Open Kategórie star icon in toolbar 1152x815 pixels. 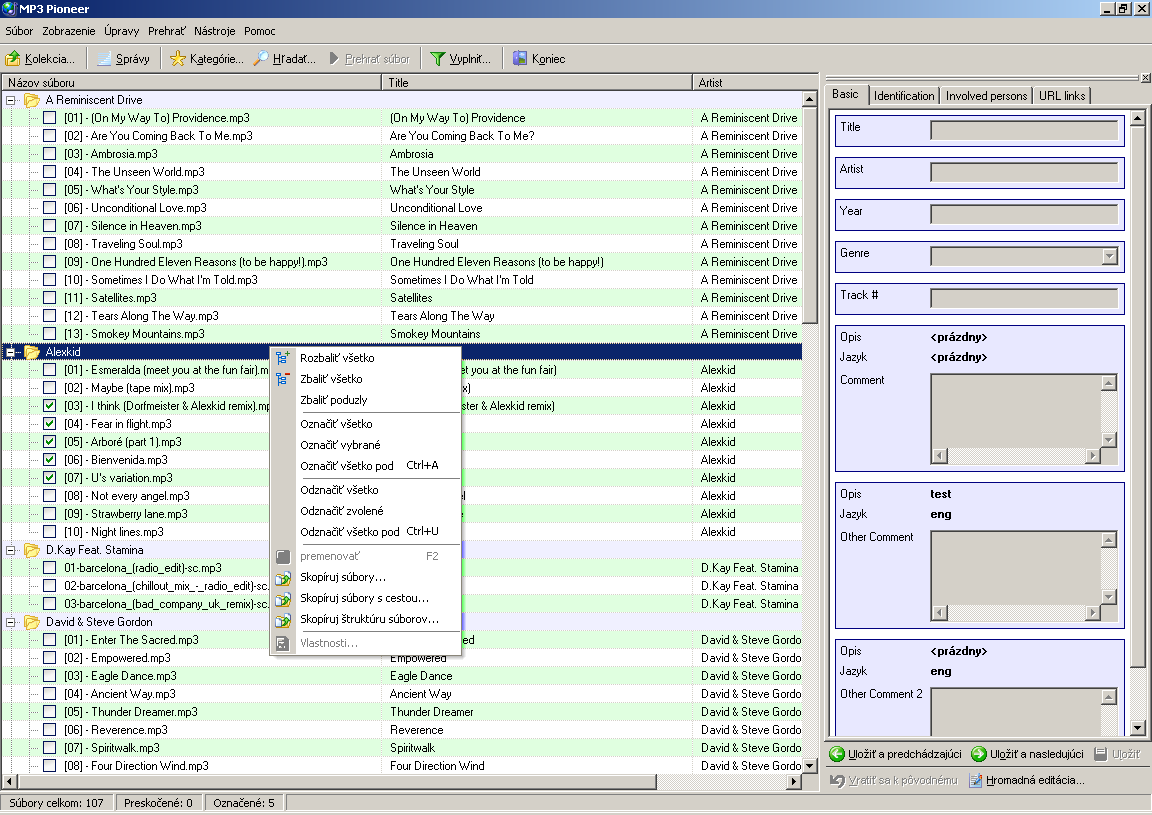178,59
